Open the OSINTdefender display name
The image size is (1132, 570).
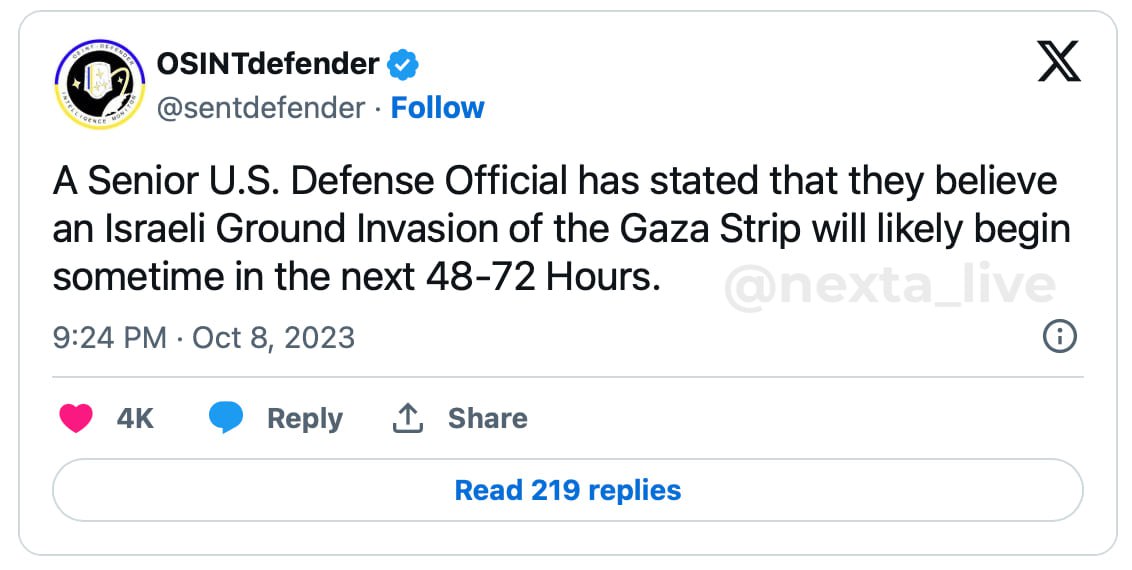pyautogui.click(x=268, y=66)
